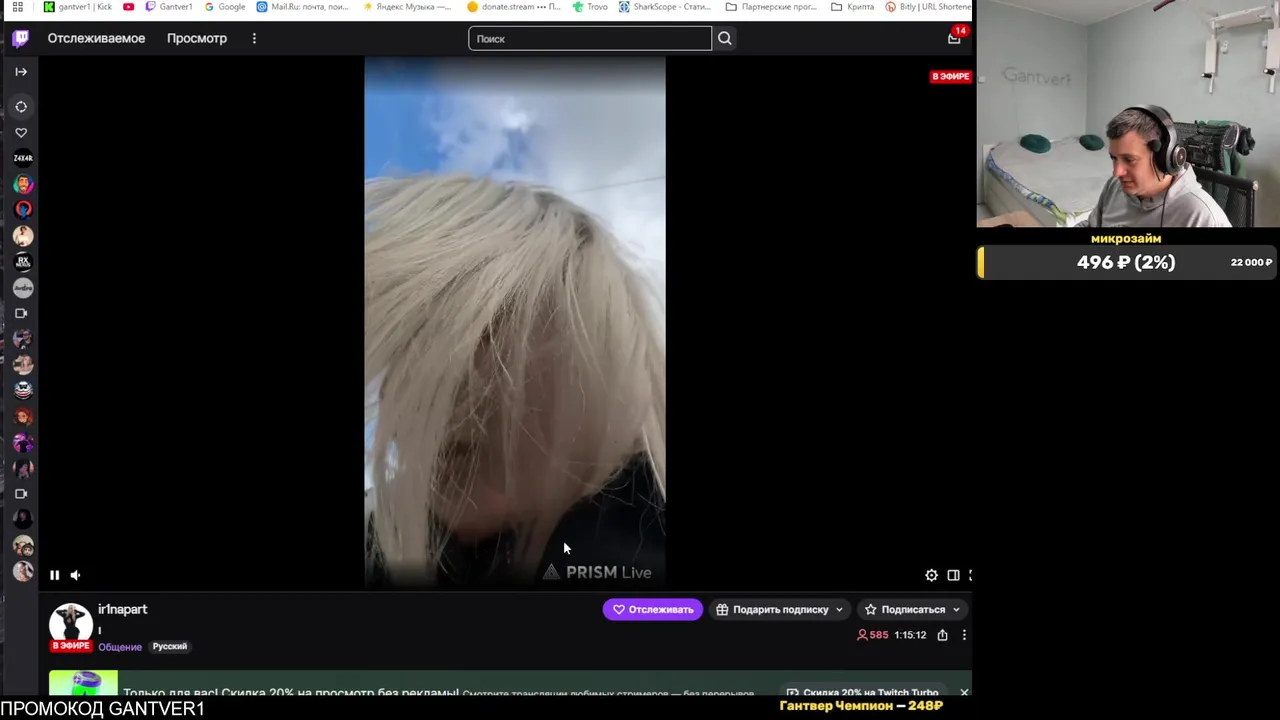Pause the stream playback
Image resolution: width=1280 pixels, height=720 pixels.
(x=54, y=575)
